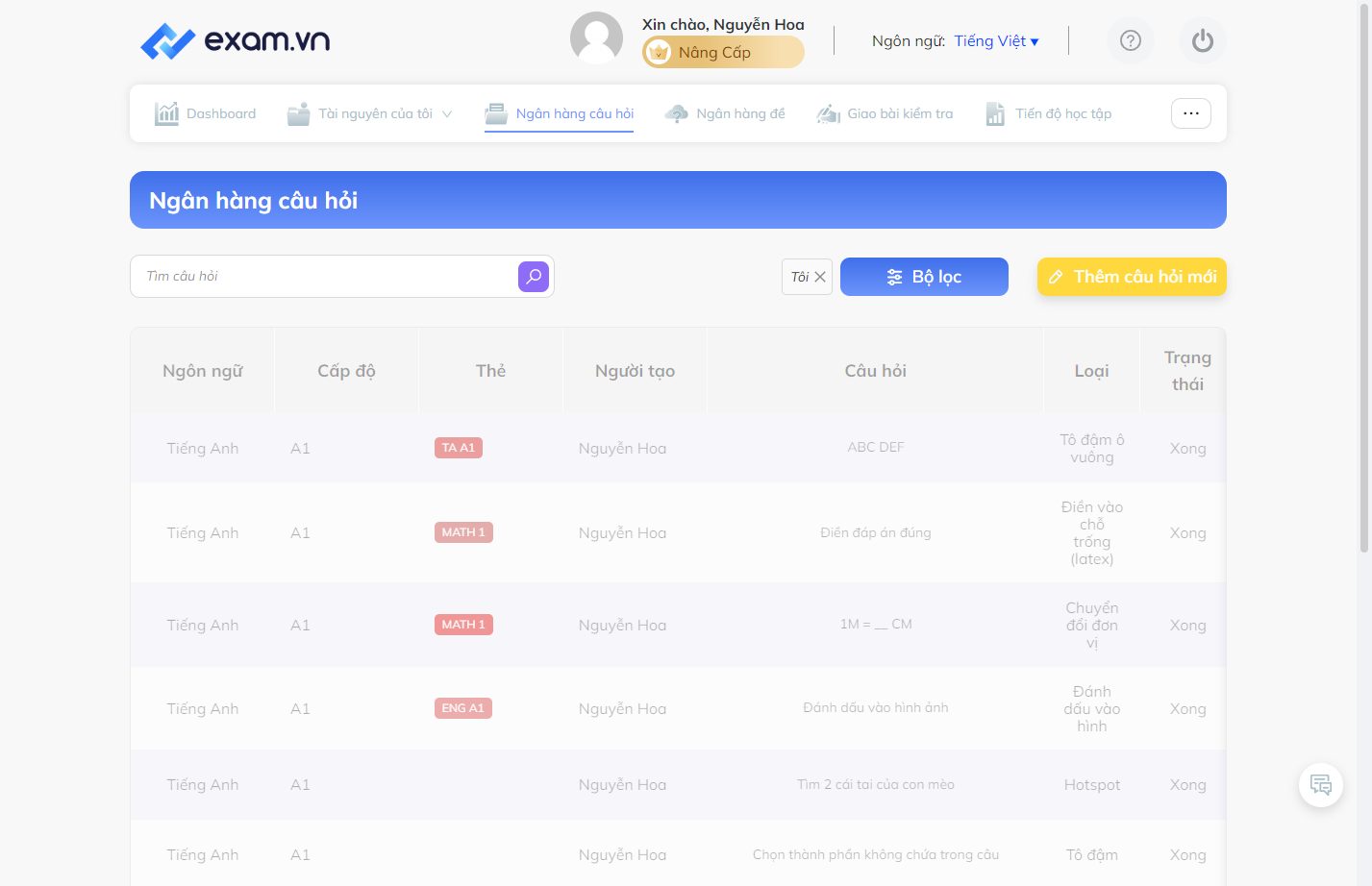
Task: Click the 'Cấp độ' column header
Action: 347,371
